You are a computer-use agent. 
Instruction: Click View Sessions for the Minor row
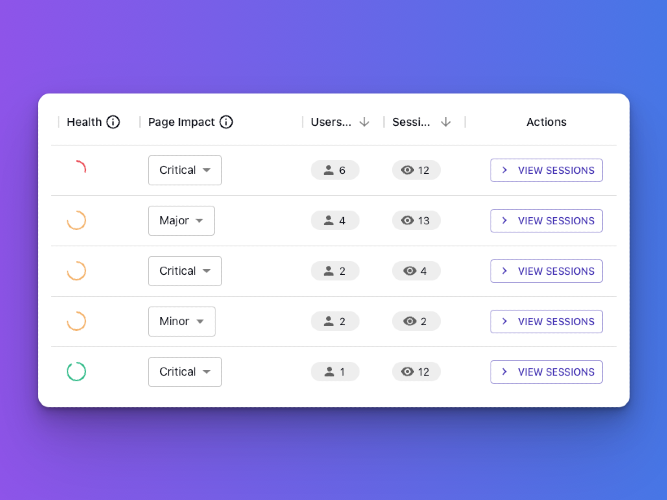(x=546, y=321)
